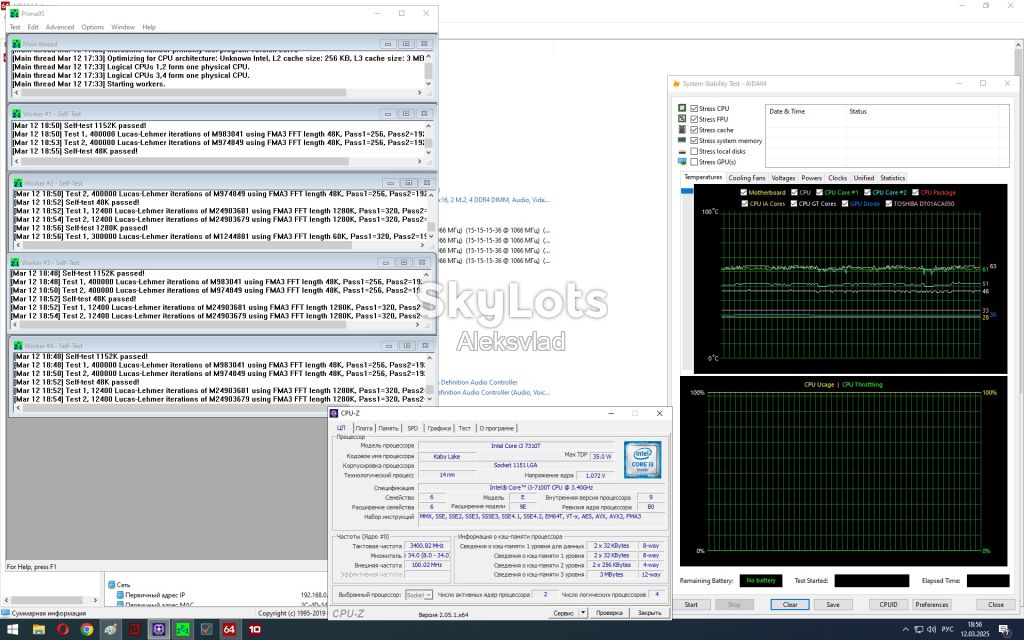
Task: Open the Prime95 Help menu
Action: pyautogui.click(x=149, y=27)
